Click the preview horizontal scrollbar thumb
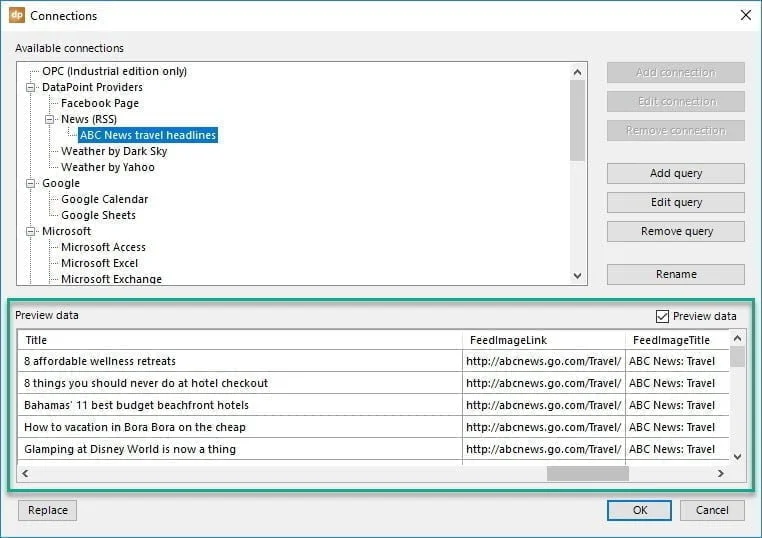Screen dimensions: 762x538 [x=588, y=473]
